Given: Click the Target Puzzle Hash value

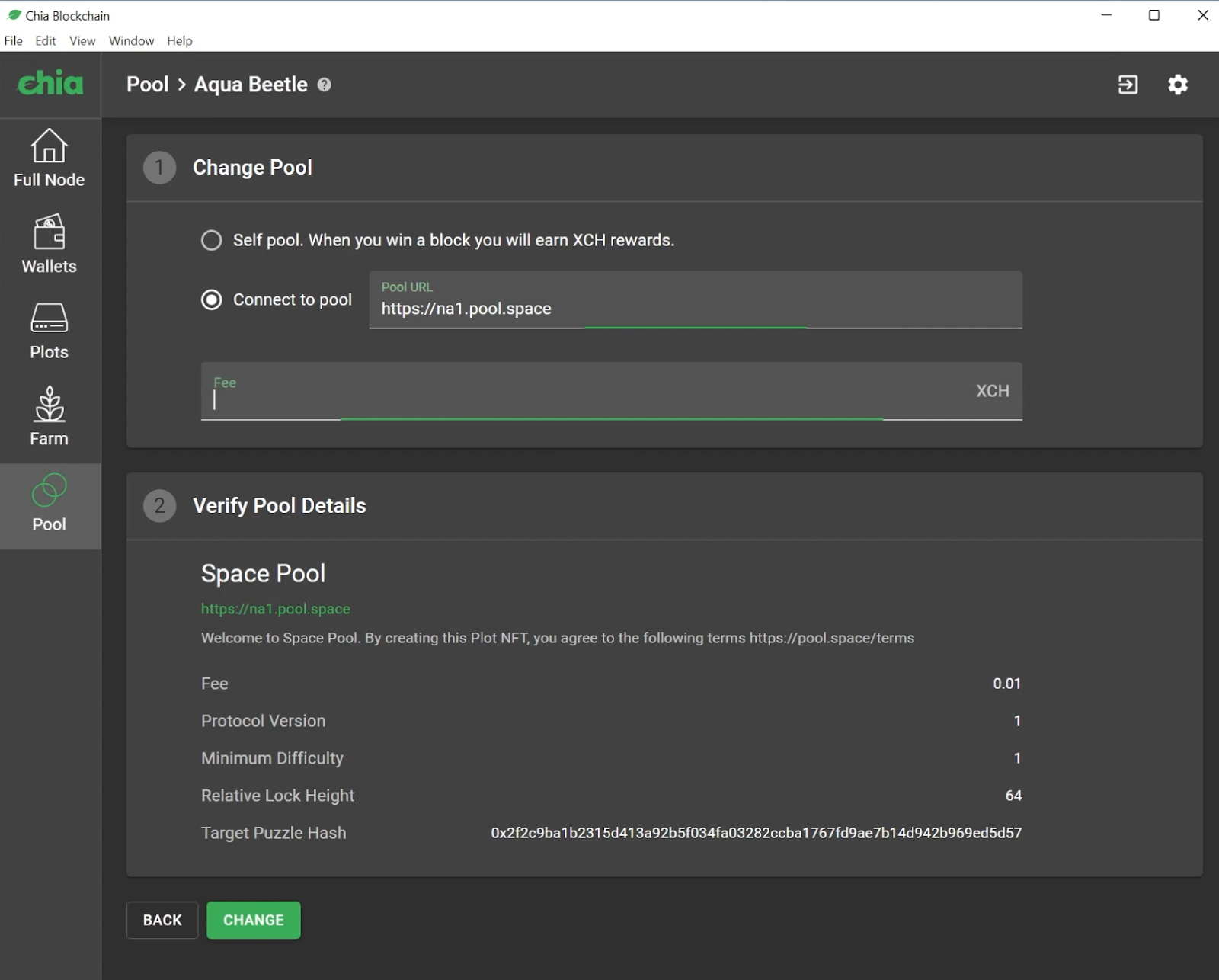Looking at the screenshot, I should coord(757,833).
